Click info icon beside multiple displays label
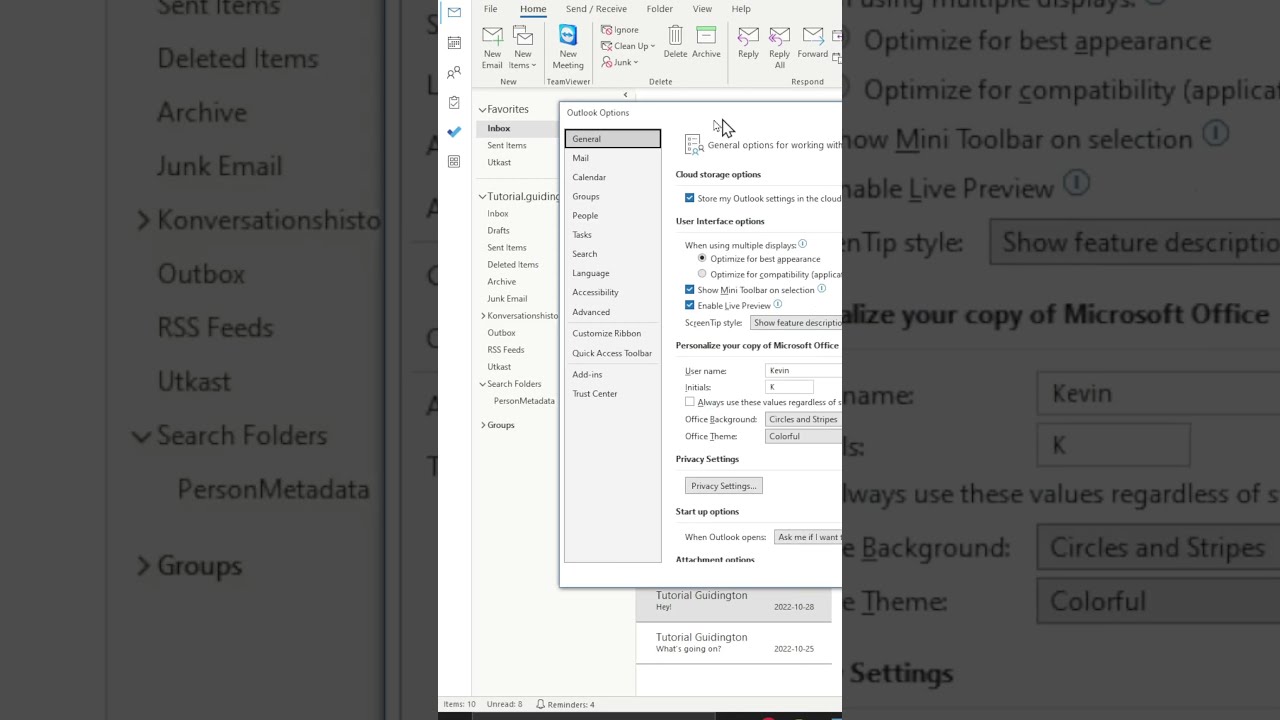The image size is (1280, 720). click(x=802, y=244)
